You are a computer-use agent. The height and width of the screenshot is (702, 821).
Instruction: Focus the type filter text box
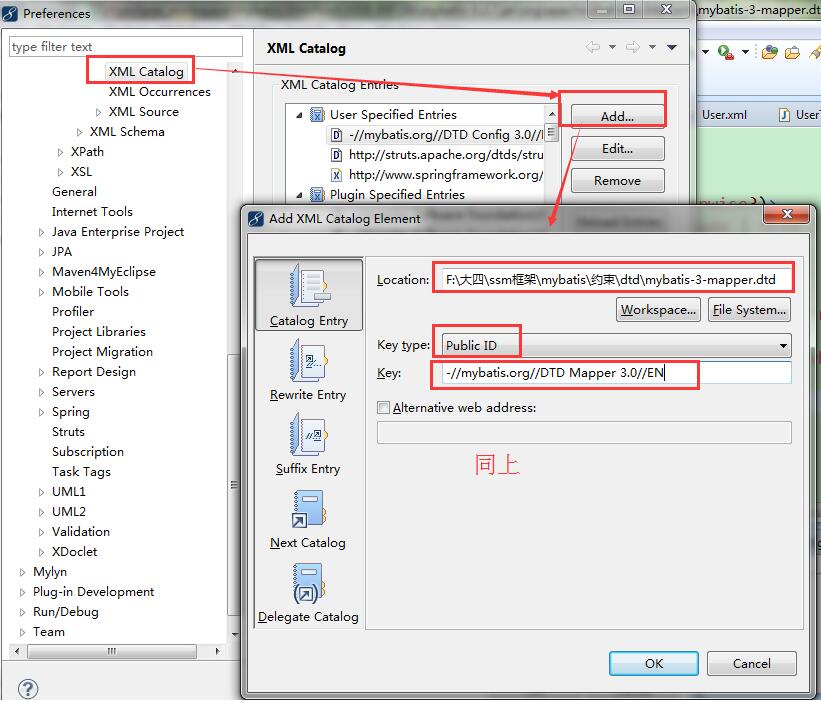click(x=126, y=47)
